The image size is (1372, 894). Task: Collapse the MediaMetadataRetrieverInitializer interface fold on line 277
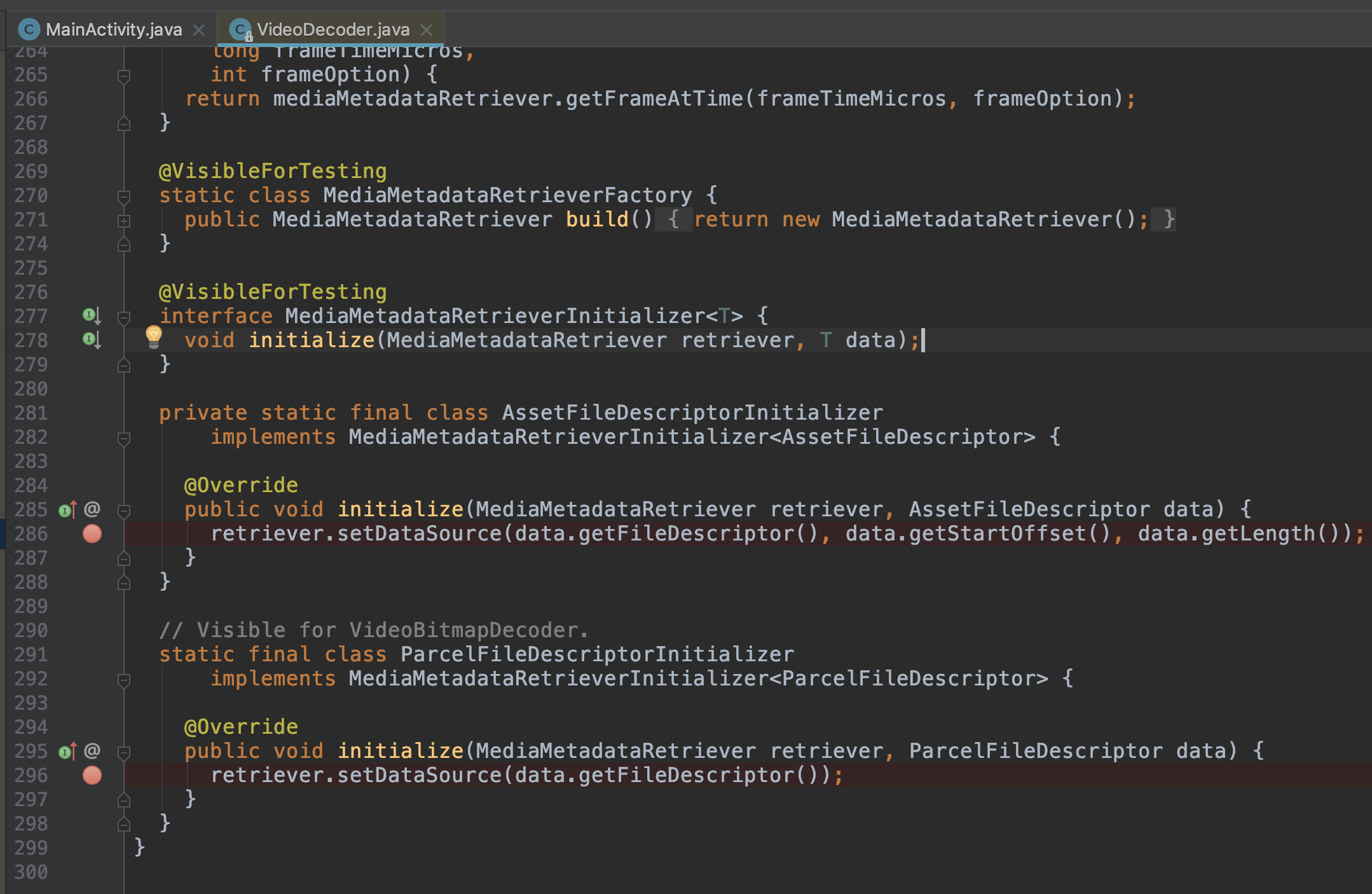tap(124, 317)
